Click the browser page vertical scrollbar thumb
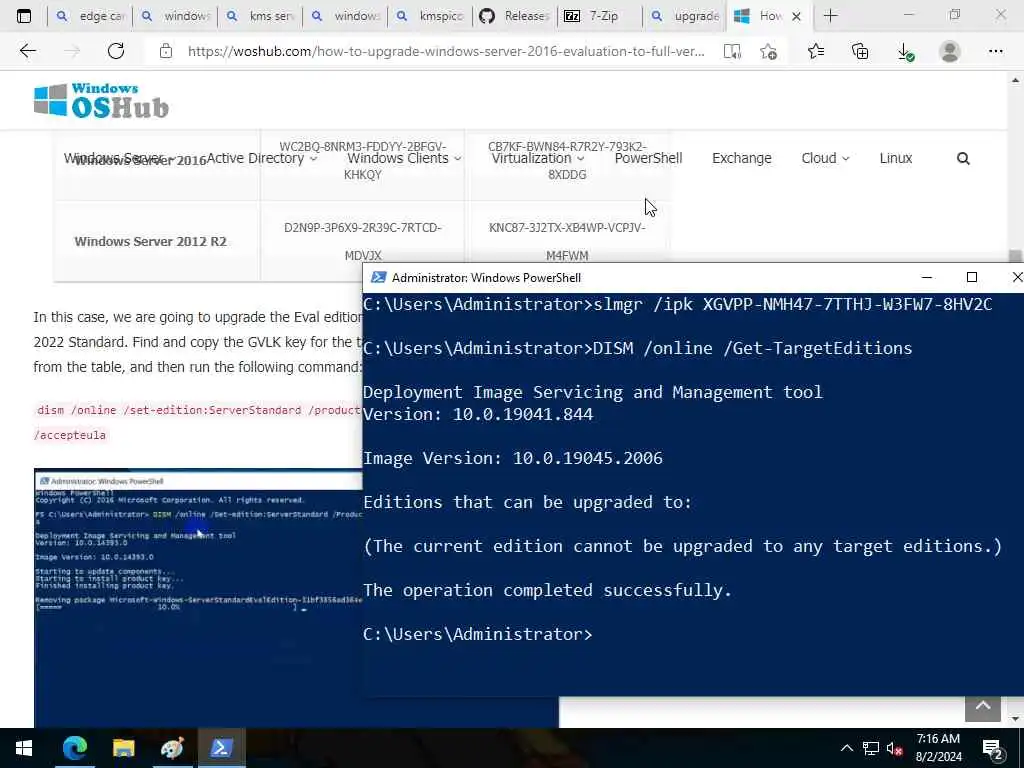Image resolution: width=1024 pixels, height=768 pixels. click(1014, 255)
